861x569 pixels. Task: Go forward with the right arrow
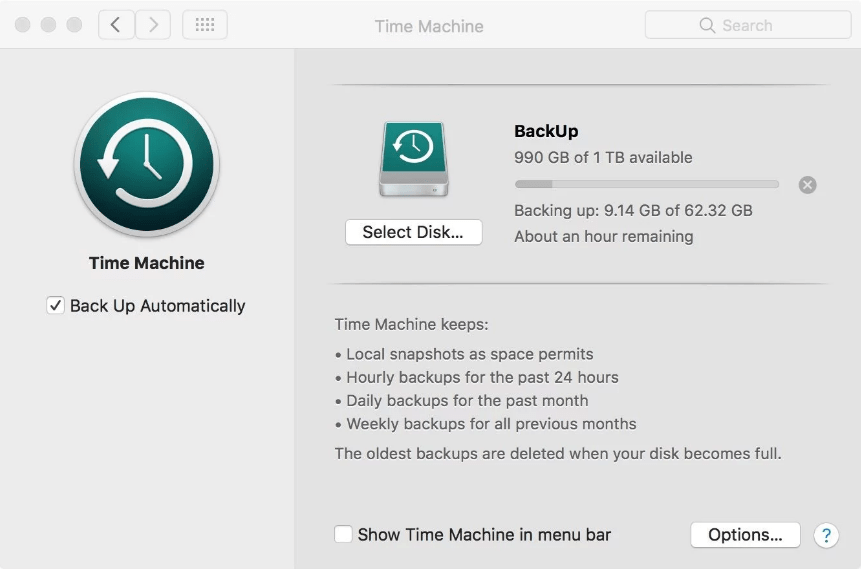click(x=153, y=25)
